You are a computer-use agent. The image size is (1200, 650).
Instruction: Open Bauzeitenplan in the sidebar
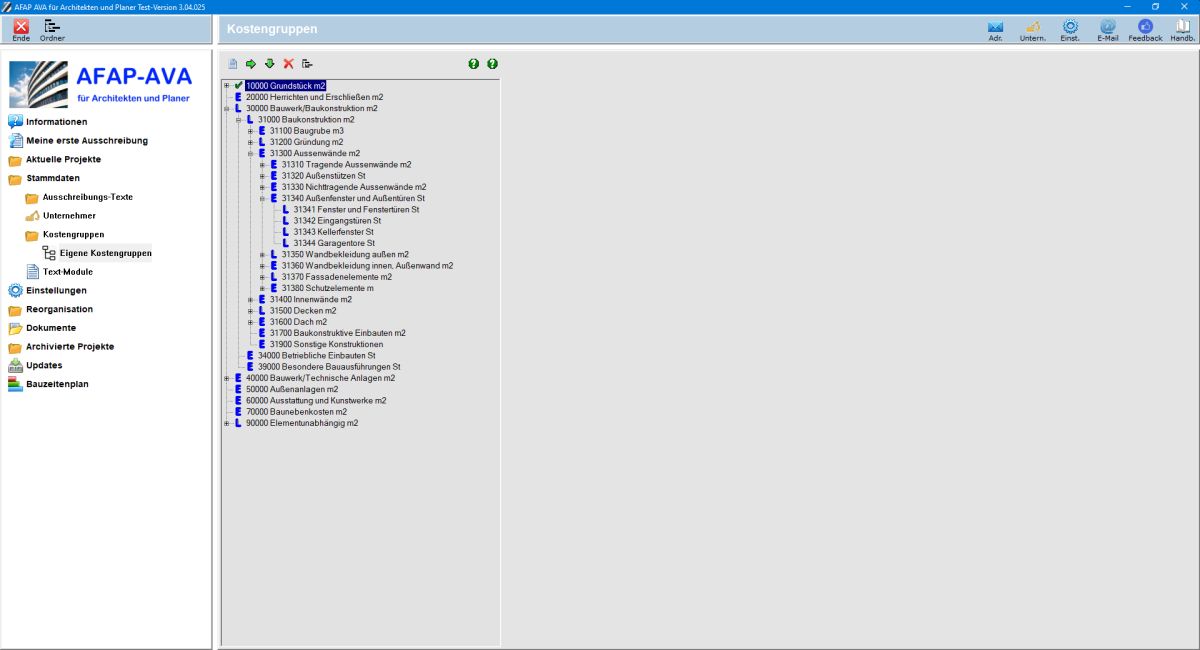(57, 384)
